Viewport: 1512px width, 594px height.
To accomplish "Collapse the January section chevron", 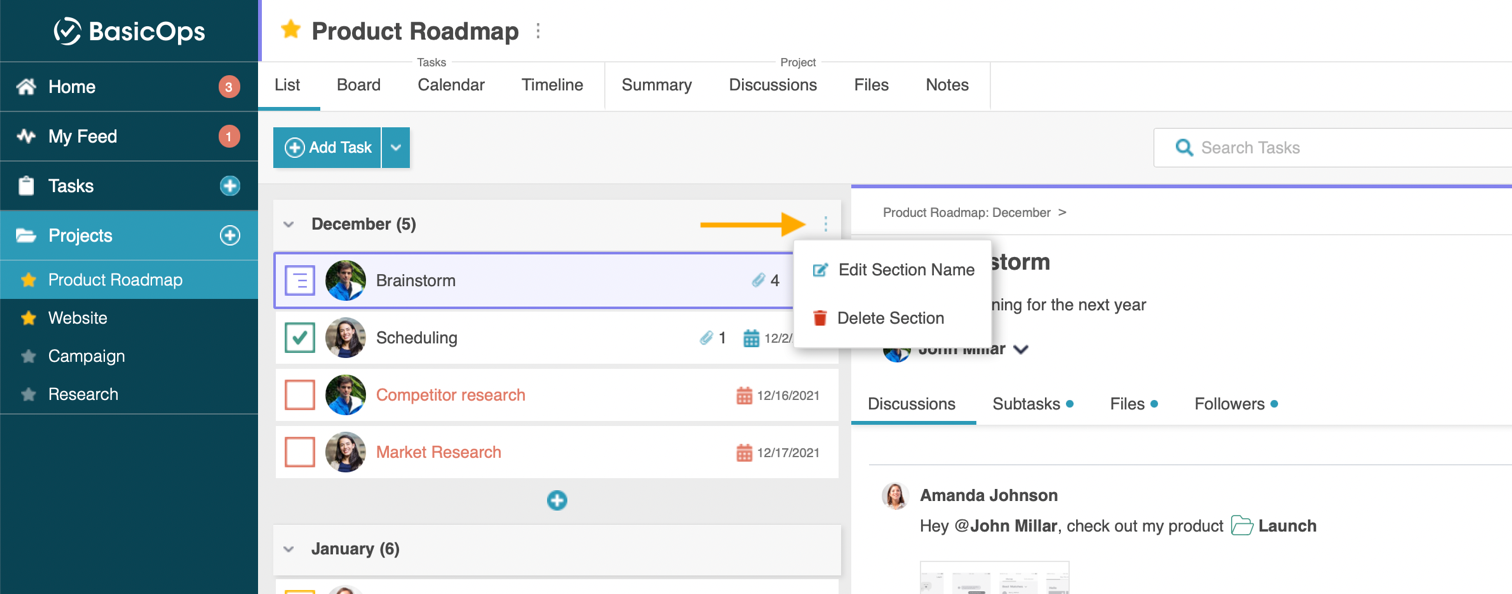I will point(289,549).
